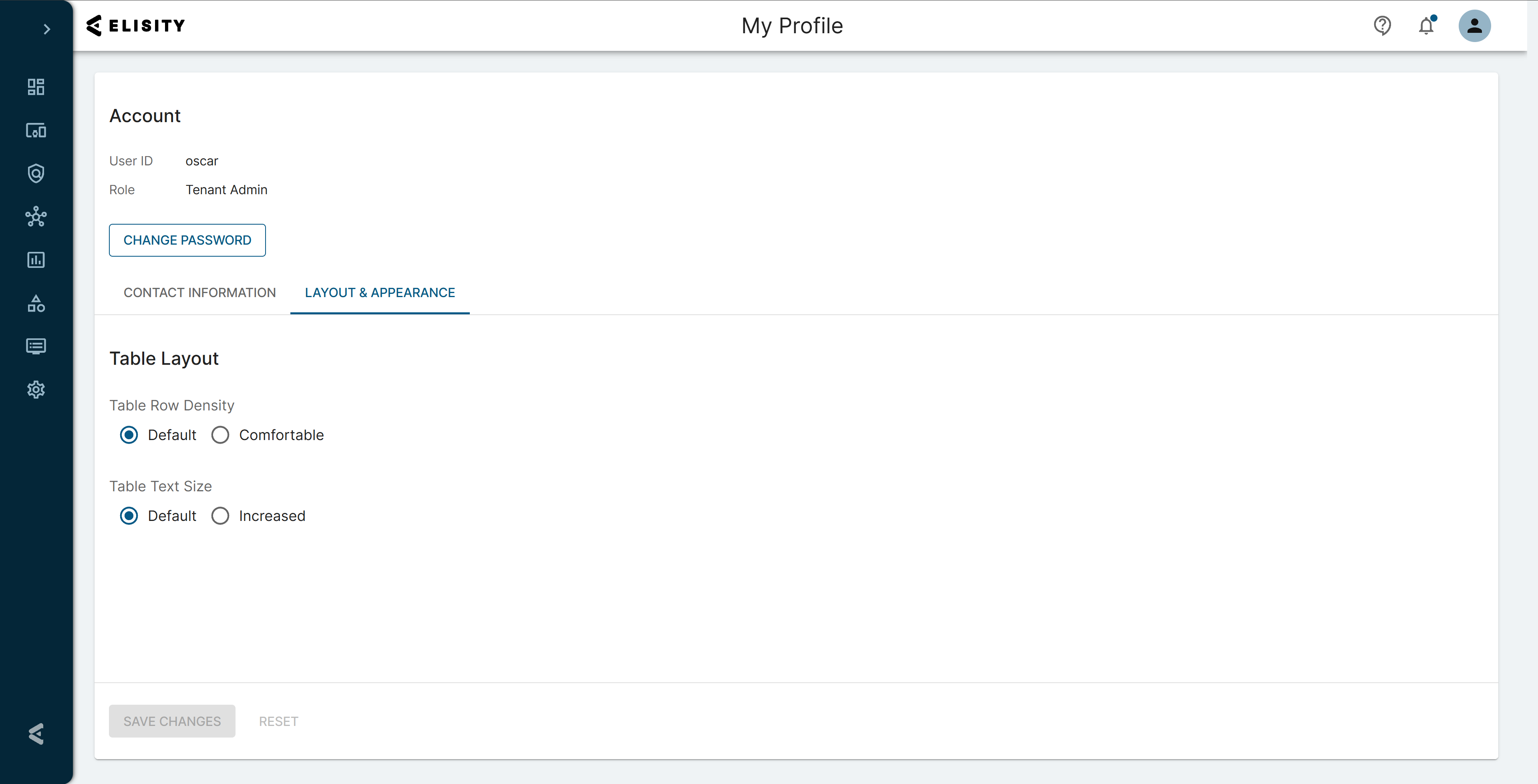Open the shield Policy icon in sidebar
This screenshot has height=784, width=1538.
pos(36,174)
